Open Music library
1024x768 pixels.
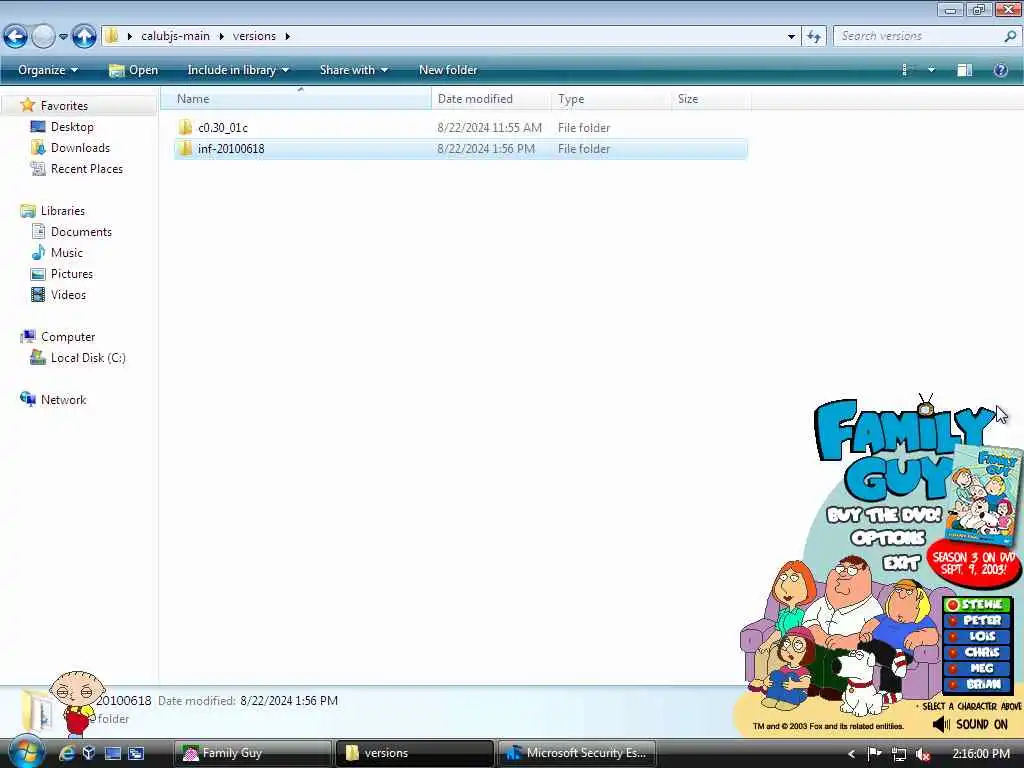(66, 253)
